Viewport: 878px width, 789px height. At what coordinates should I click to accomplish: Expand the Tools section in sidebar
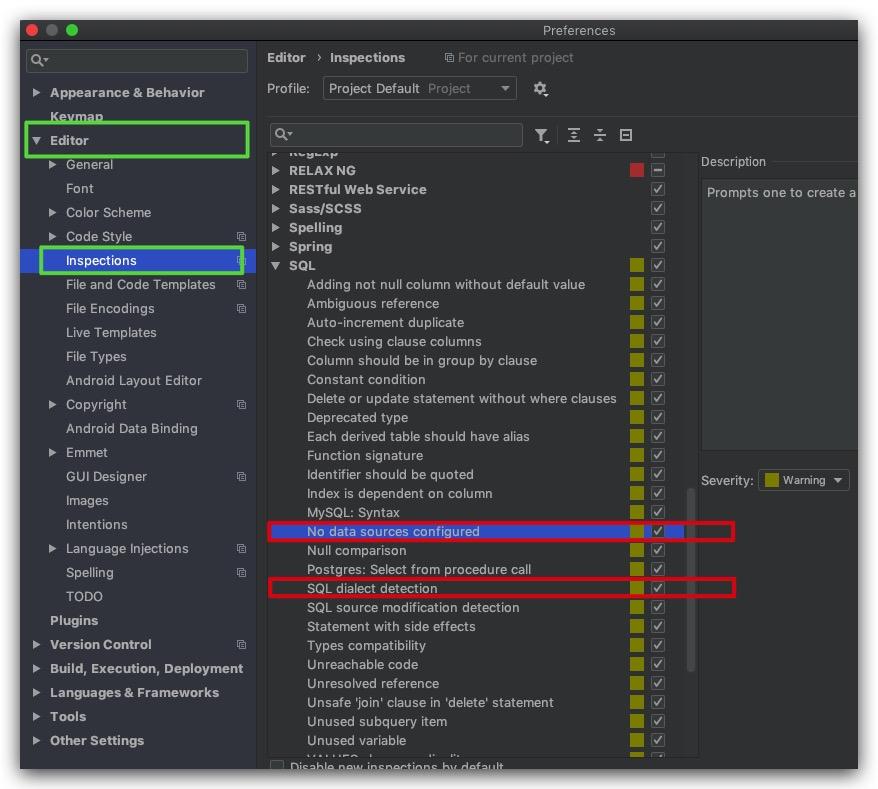pos(36,717)
